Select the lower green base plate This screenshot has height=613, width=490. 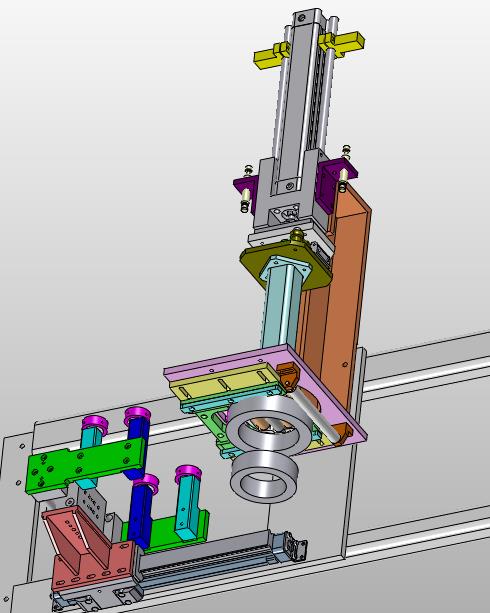click(166, 532)
